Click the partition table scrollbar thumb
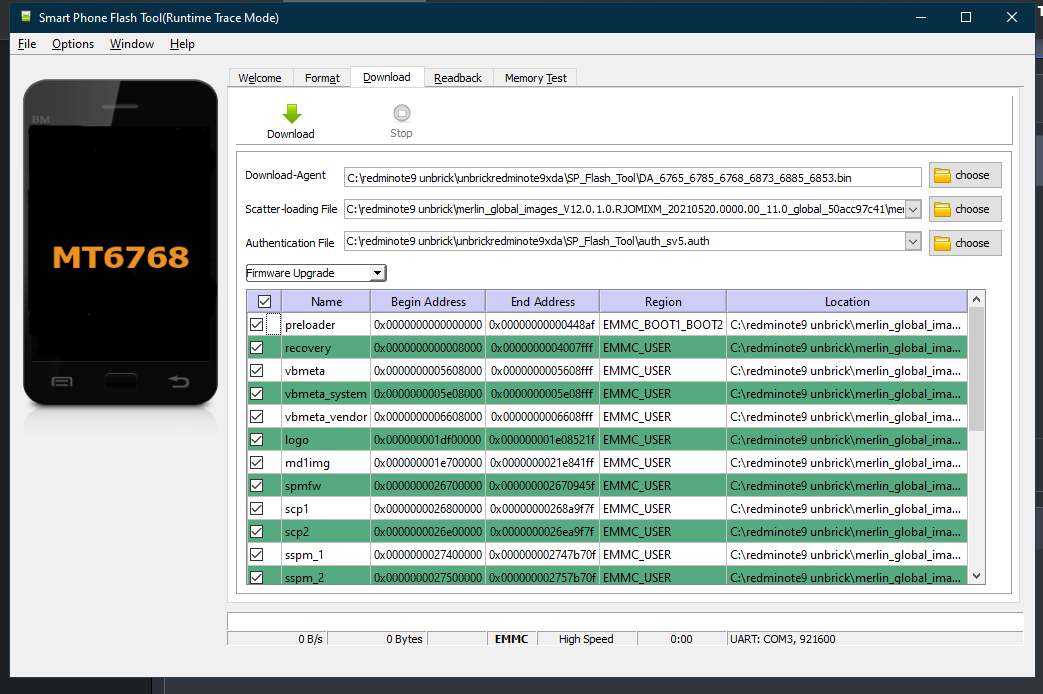The image size is (1043, 694). (976, 369)
